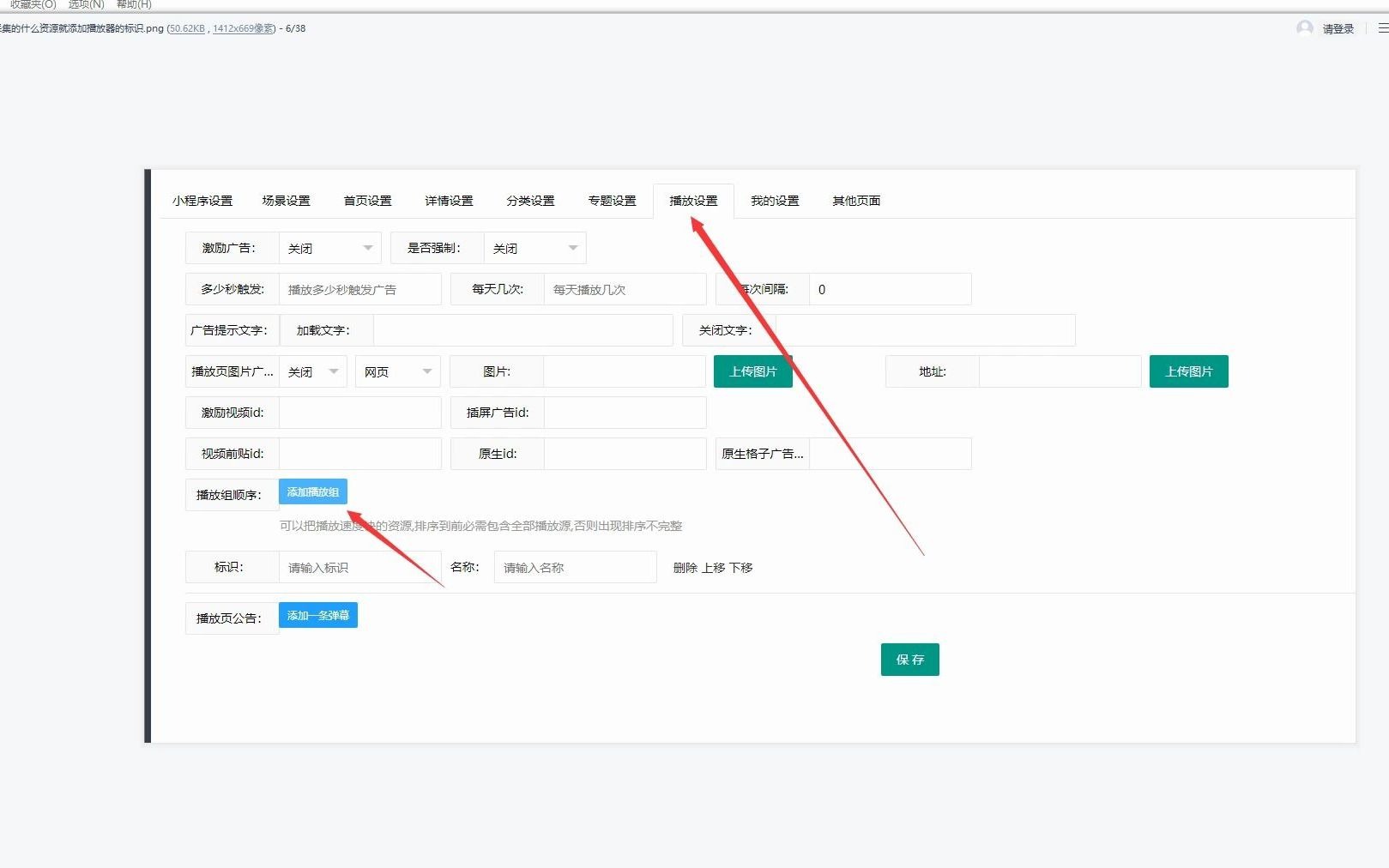Click the 上传图片 button next to 地址
1389x868 pixels.
[1189, 371]
